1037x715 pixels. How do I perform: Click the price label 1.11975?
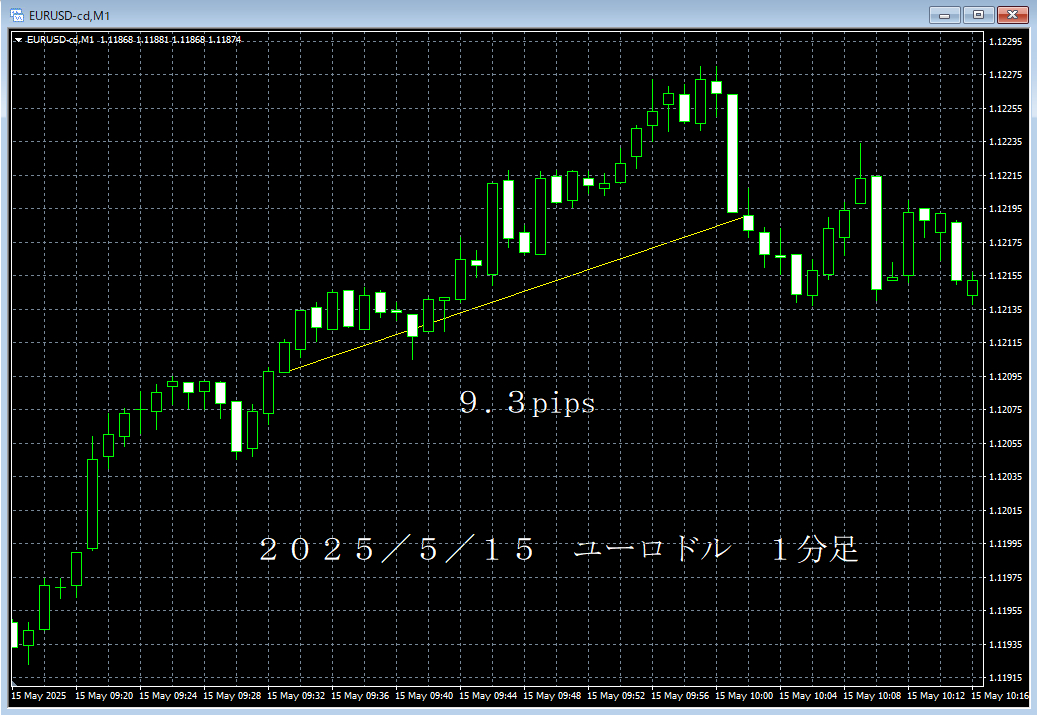click(1005, 578)
